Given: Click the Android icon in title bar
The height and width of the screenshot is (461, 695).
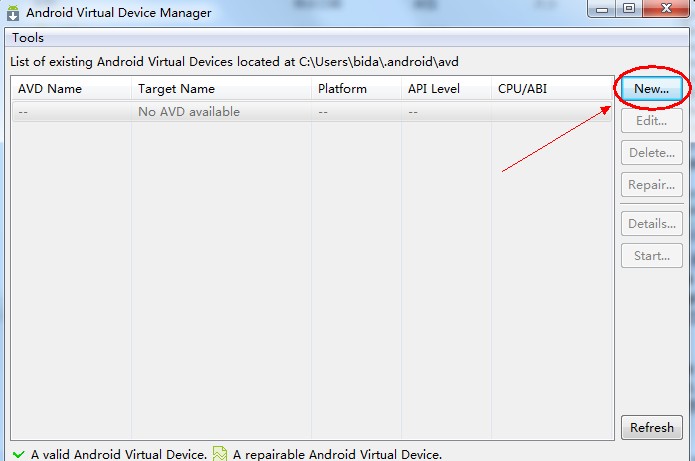Looking at the screenshot, I should click(13, 13).
